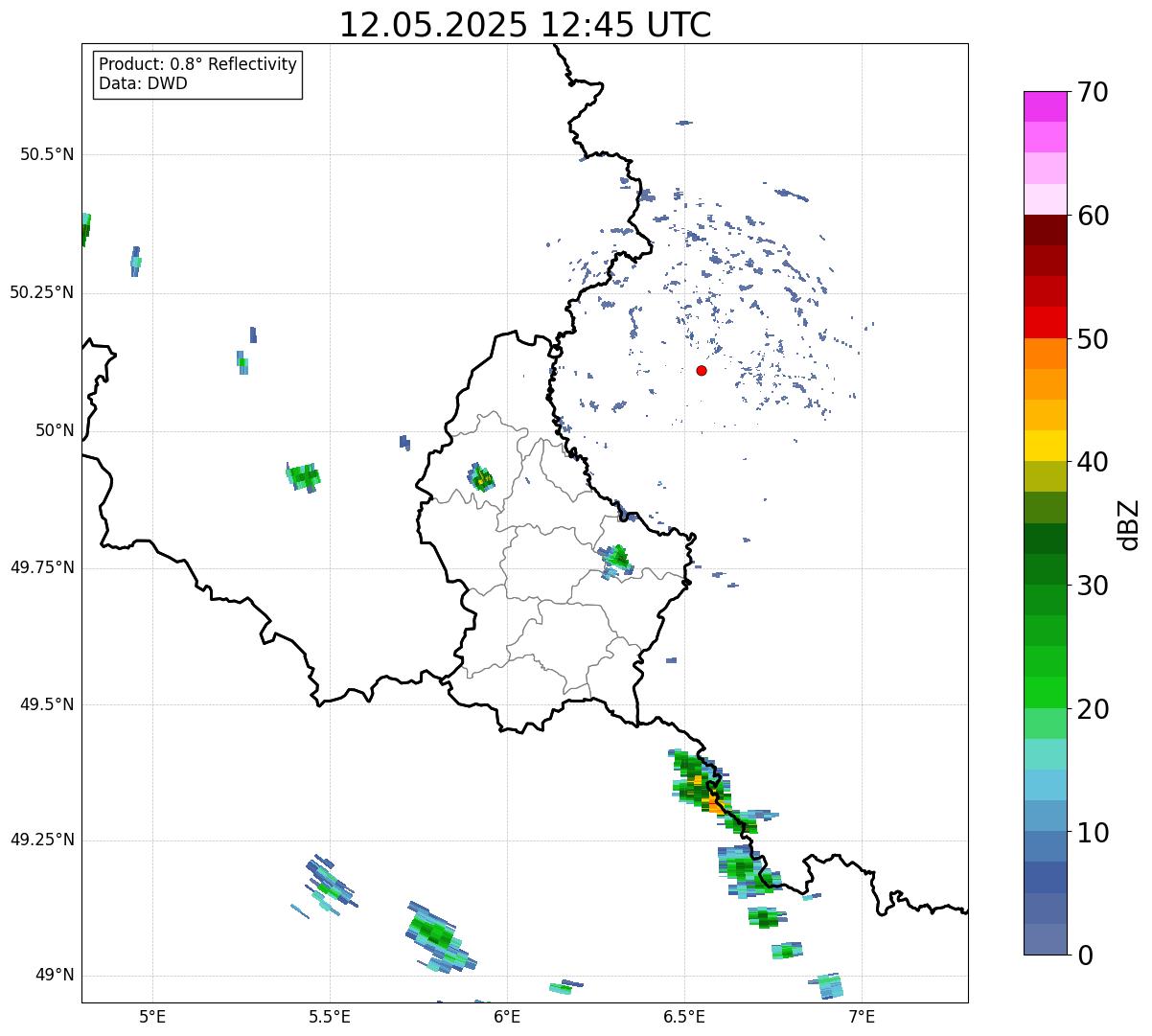Click the '5.5°E' longitude label

point(330,1016)
